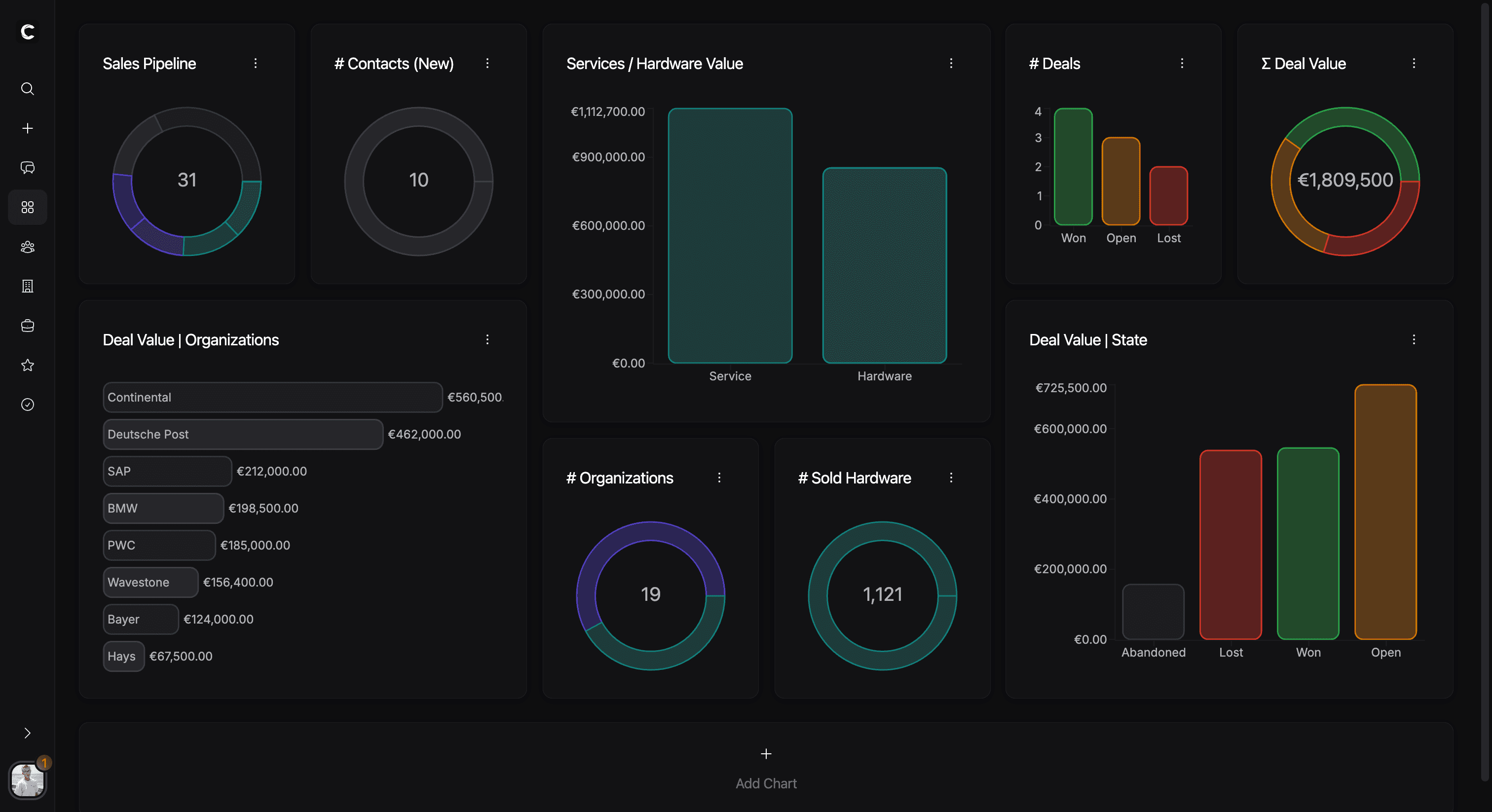Open the search icon in the sidebar
This screenshot has width=1492, height=812.
click(27, 89)
